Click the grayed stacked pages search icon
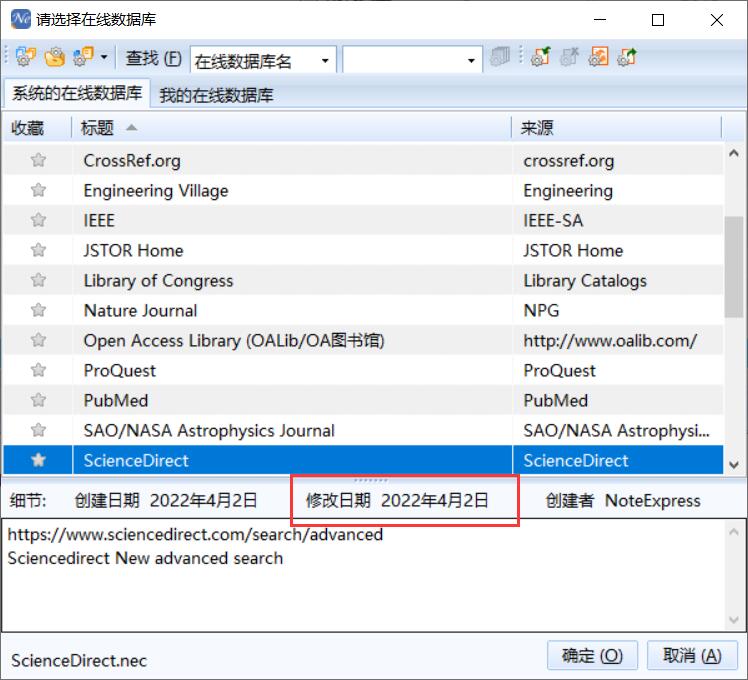Screen dimensions: 748x680 click(x=500, y=57)
